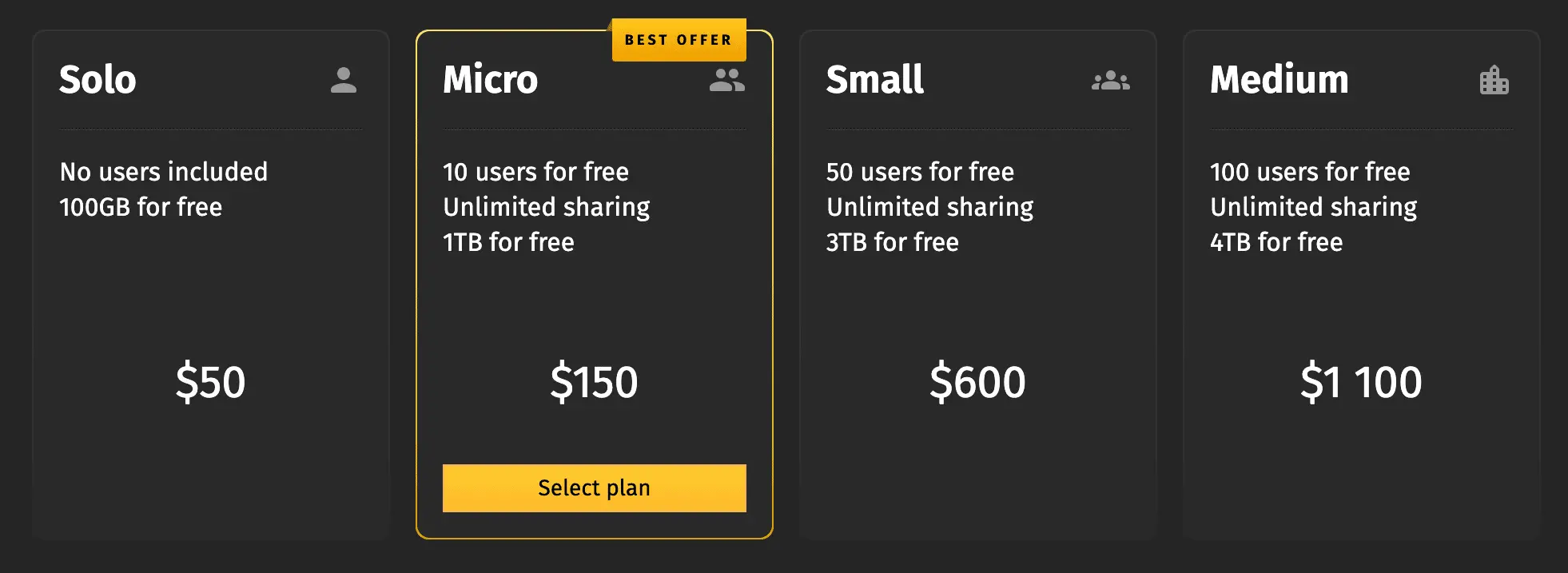Click the $1 100 price on Medium plan

1361,383
